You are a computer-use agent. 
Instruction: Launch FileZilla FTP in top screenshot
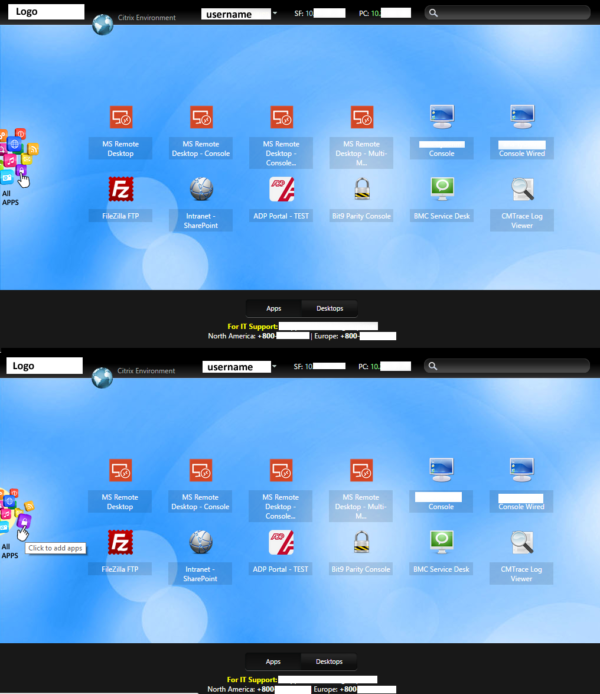click(121, 189)
